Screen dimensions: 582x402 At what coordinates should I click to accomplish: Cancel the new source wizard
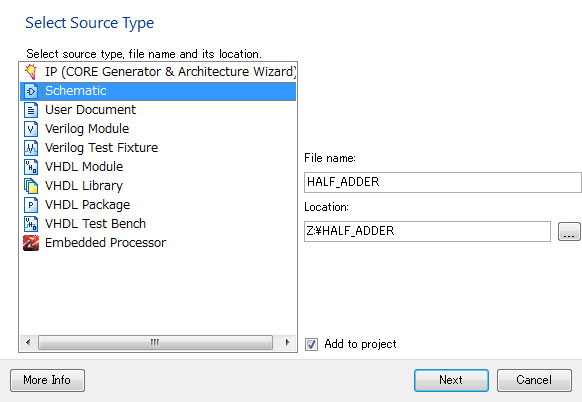(534, 380)
